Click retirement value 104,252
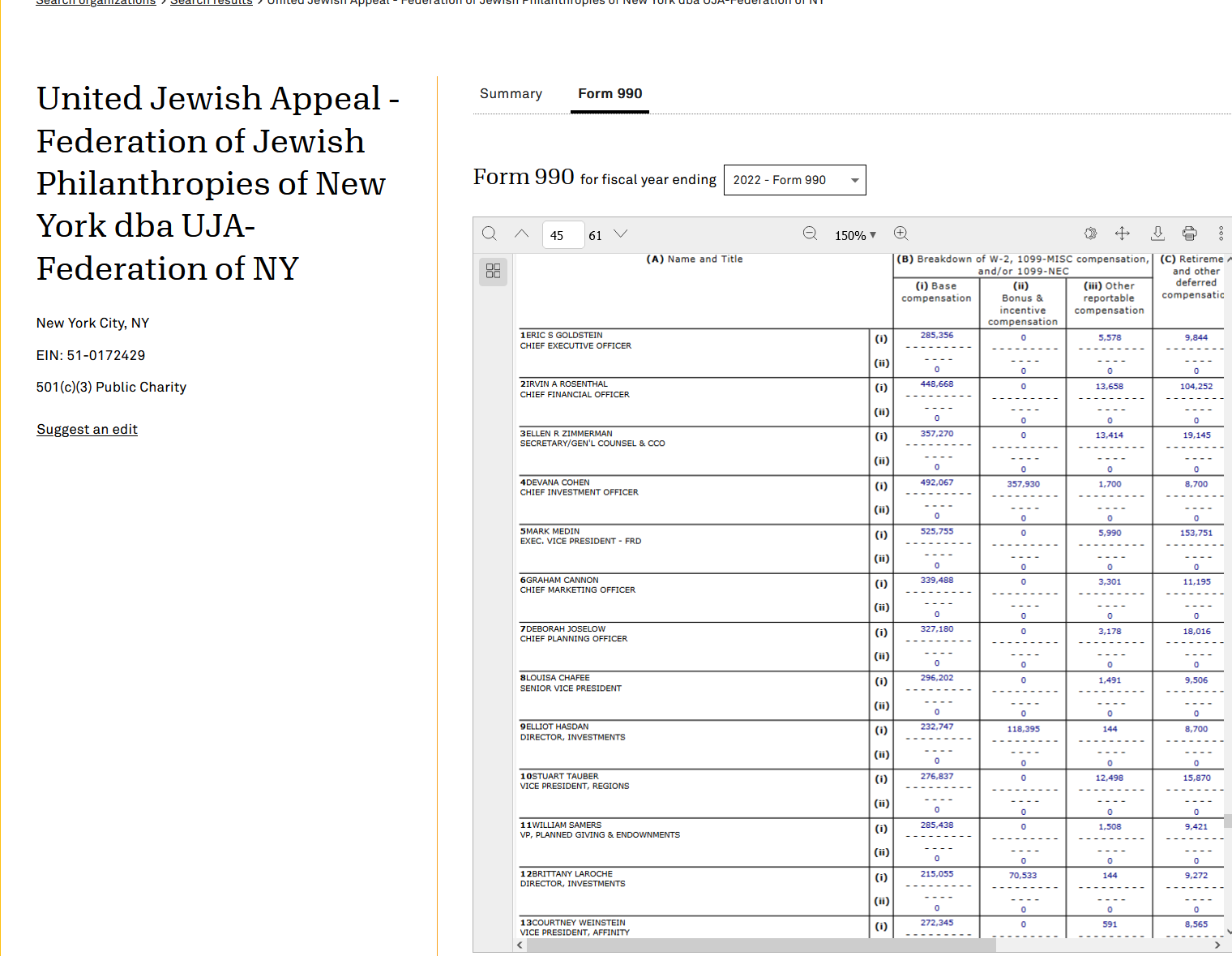The image size is (1232, 956). (1196, 386)
